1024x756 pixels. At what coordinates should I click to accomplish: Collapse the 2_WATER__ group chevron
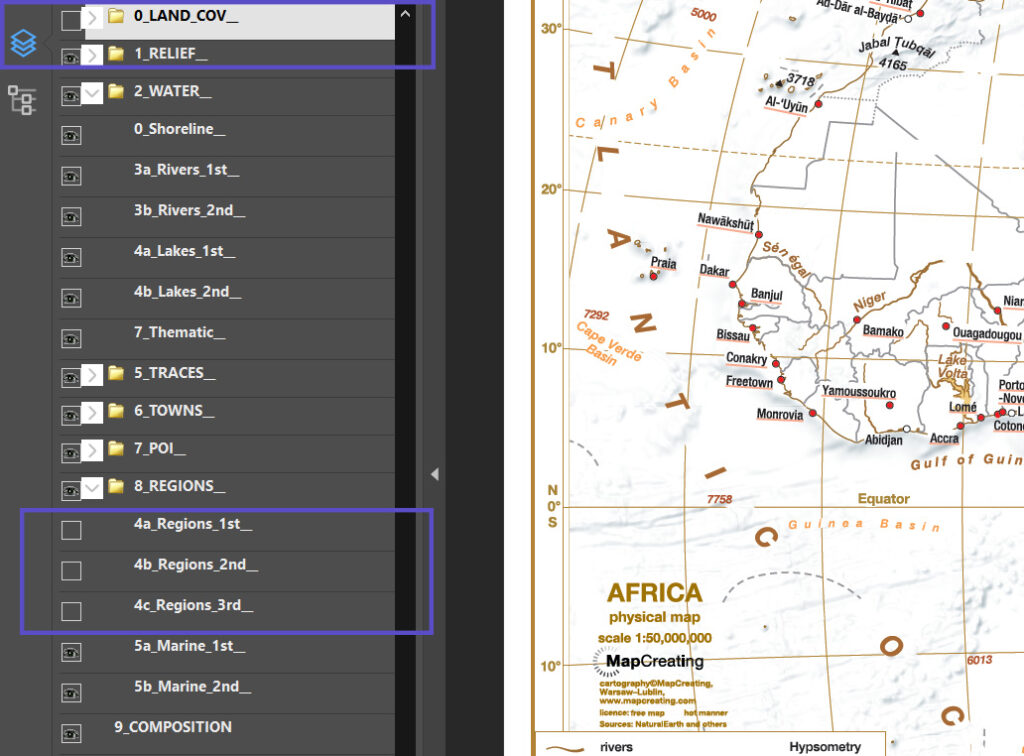93,94
